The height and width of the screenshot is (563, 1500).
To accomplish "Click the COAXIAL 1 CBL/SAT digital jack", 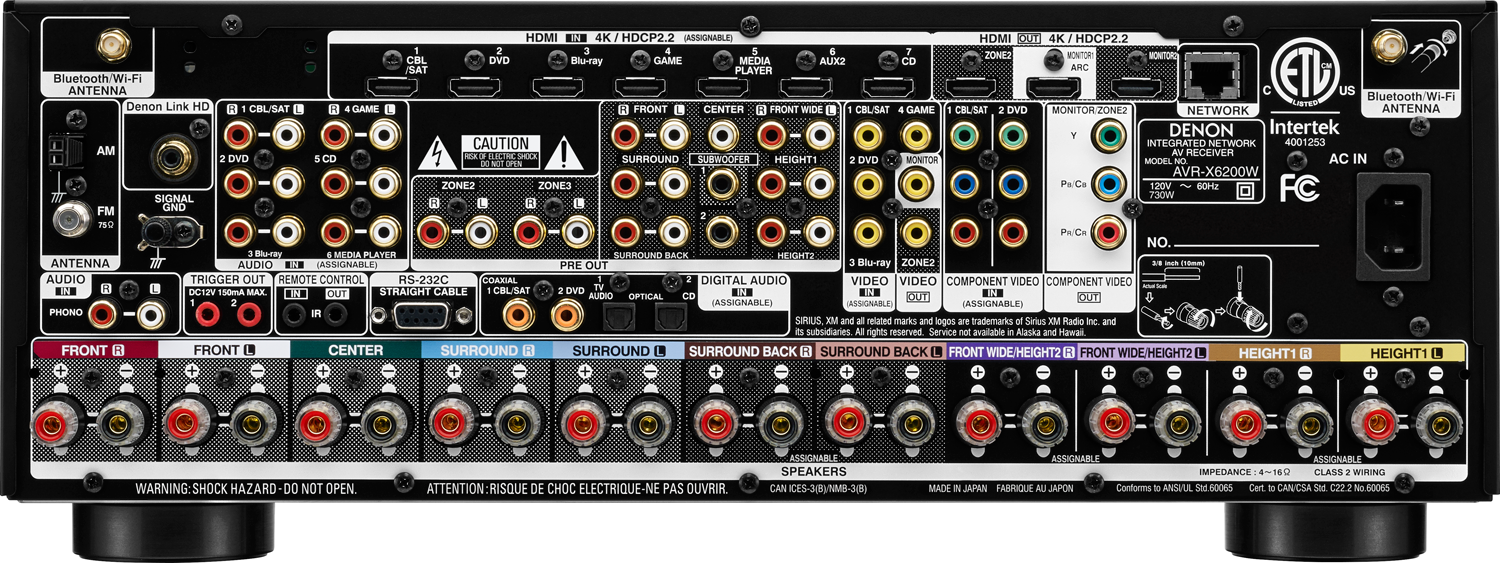I will click(x=517, y=317).
